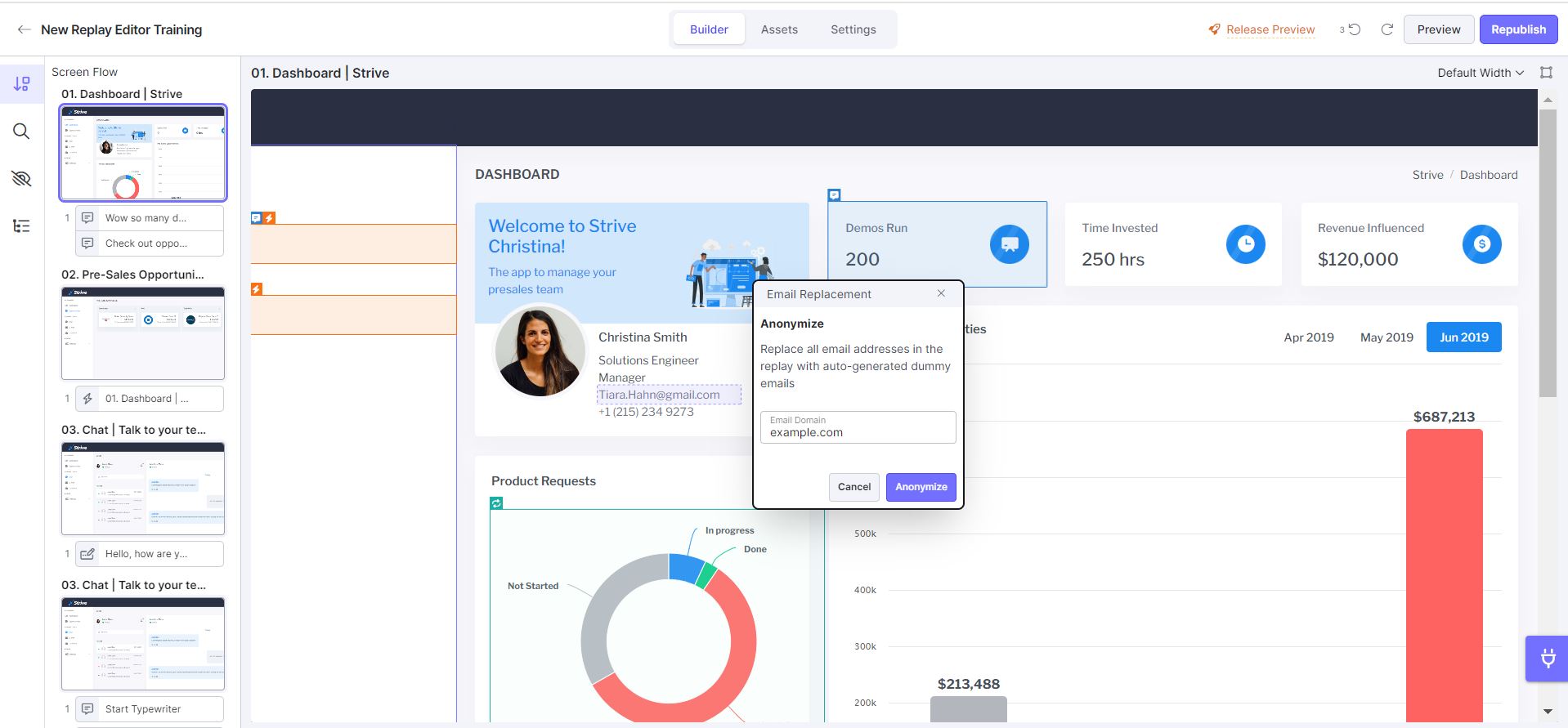Click the 'Product Requests' chart title
1568x728 pixels.
tap(544, 481)
